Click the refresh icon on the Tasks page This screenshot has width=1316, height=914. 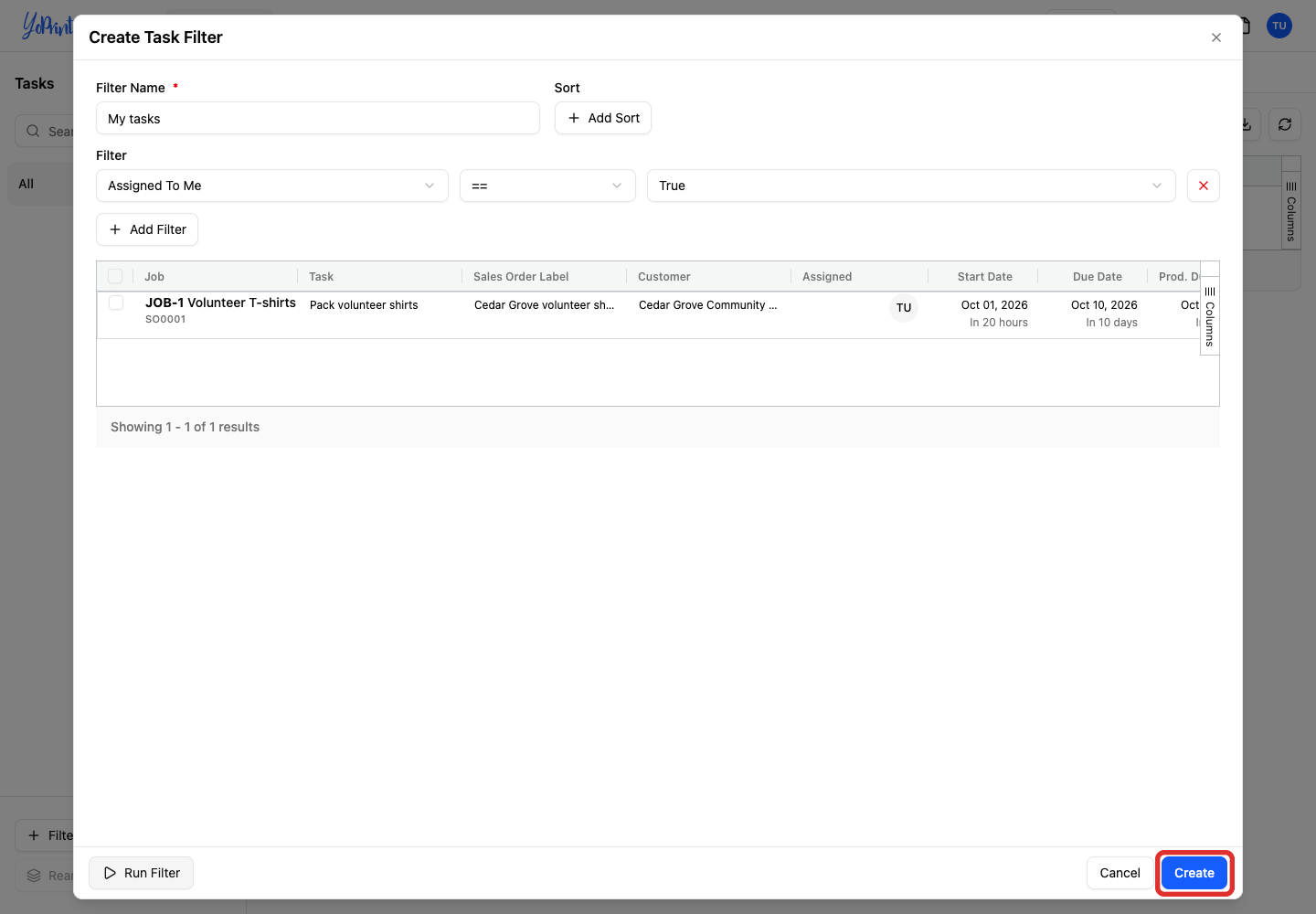[1285, 124]
